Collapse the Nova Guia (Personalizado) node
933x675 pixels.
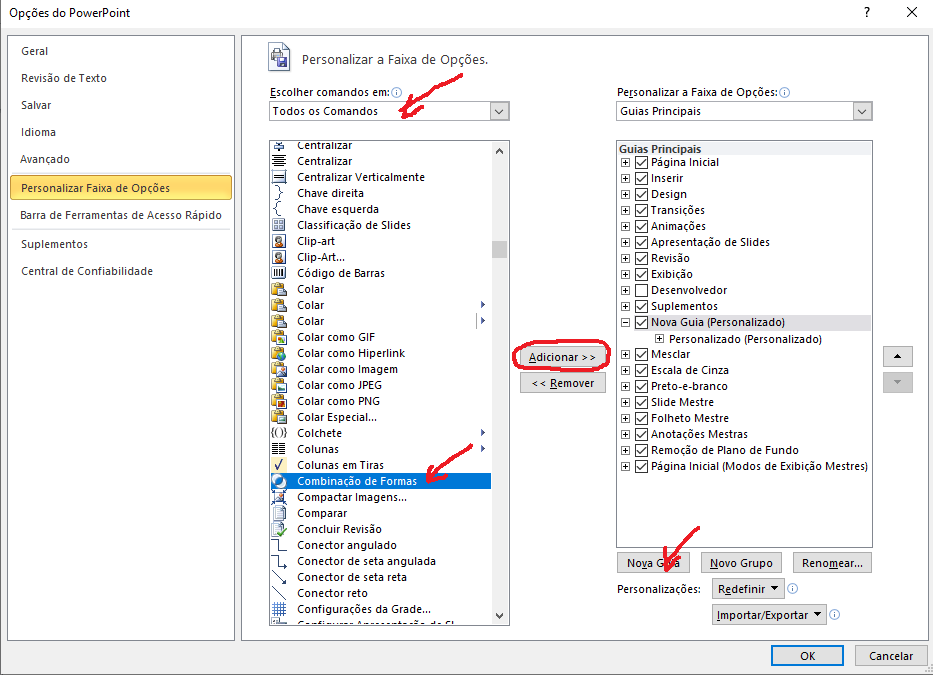pos(625,322)
